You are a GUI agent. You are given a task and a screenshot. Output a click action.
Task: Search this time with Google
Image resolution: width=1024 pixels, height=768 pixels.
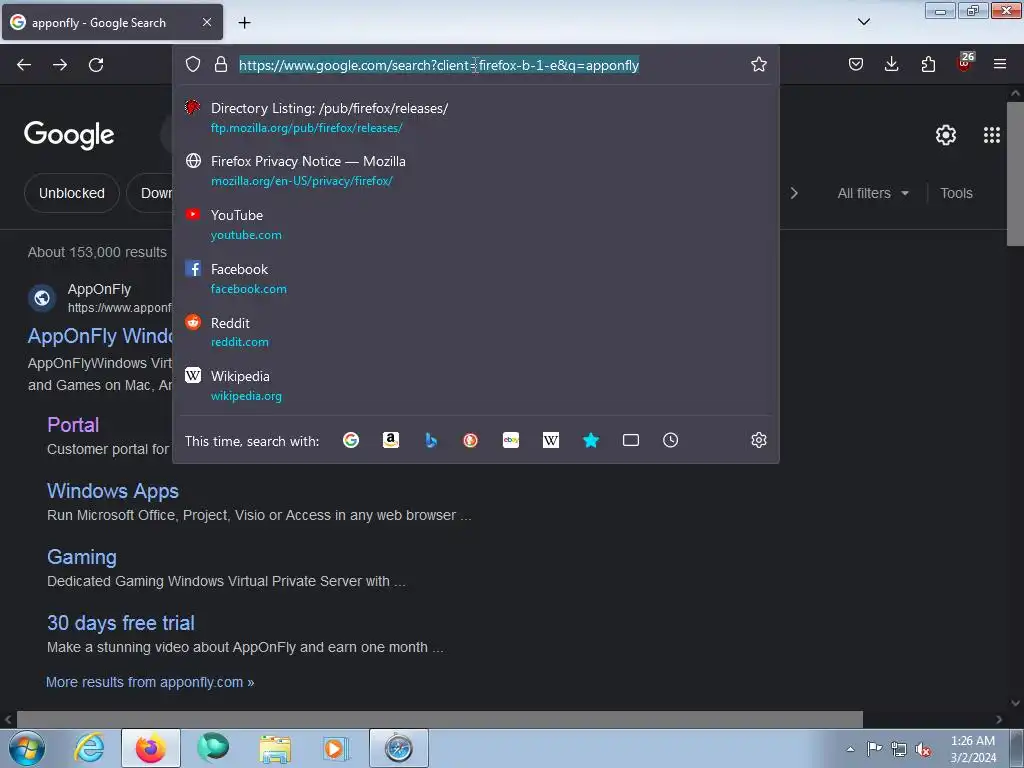(x=351, y=440)
